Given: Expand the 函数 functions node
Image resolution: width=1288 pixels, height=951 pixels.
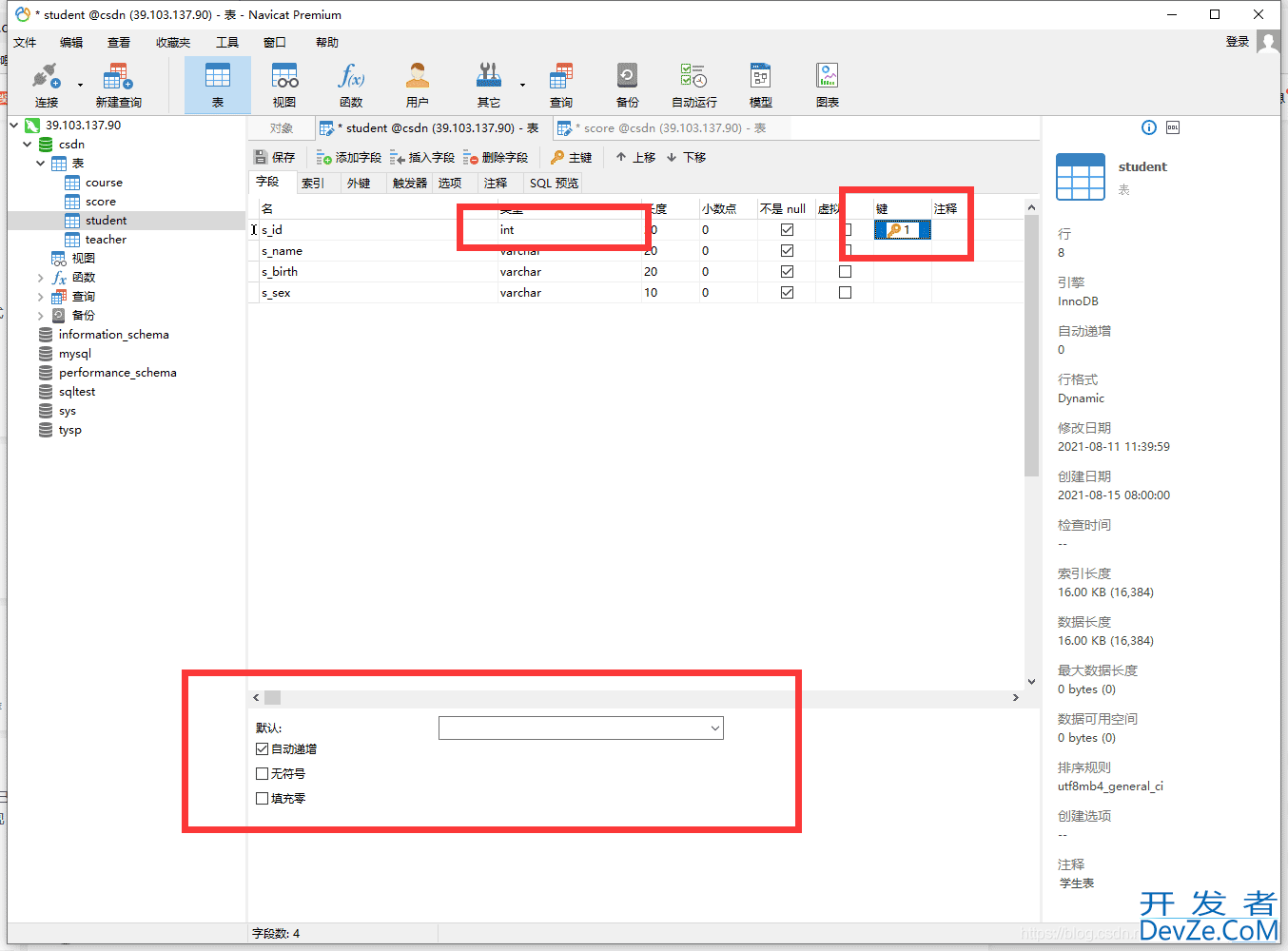Looking at the screenshot, I should pos(40,278).
